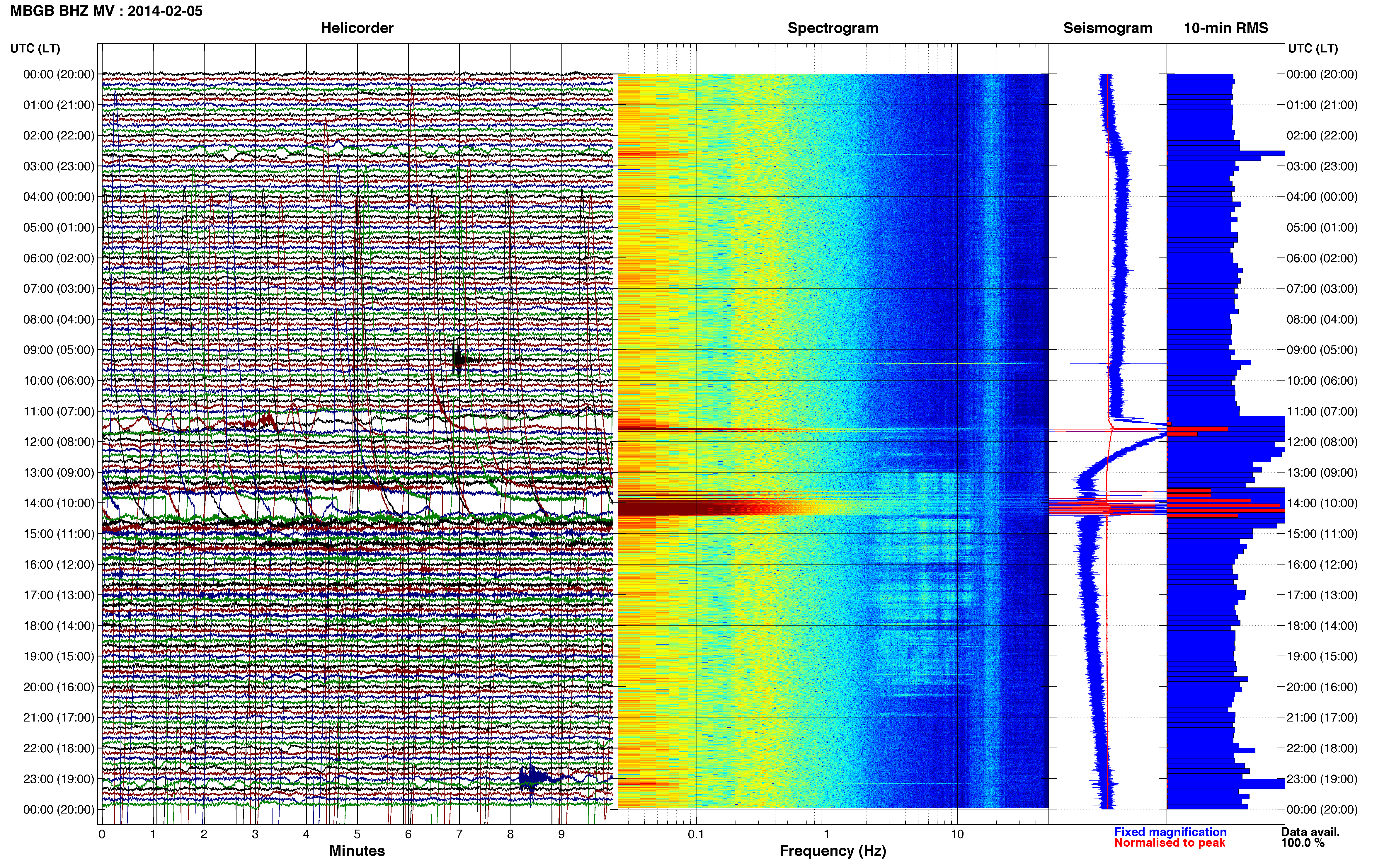Click '07:00 (03:00)' on the left time axis
Screen dimensions: 1389x868
(59, 289)
